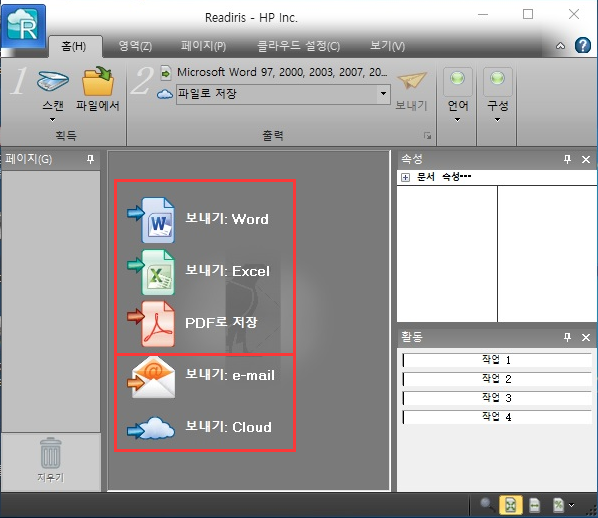Click the 지우기 trash can icon
The width and height of the screenshot is (598, 518).
click(51, 453)
